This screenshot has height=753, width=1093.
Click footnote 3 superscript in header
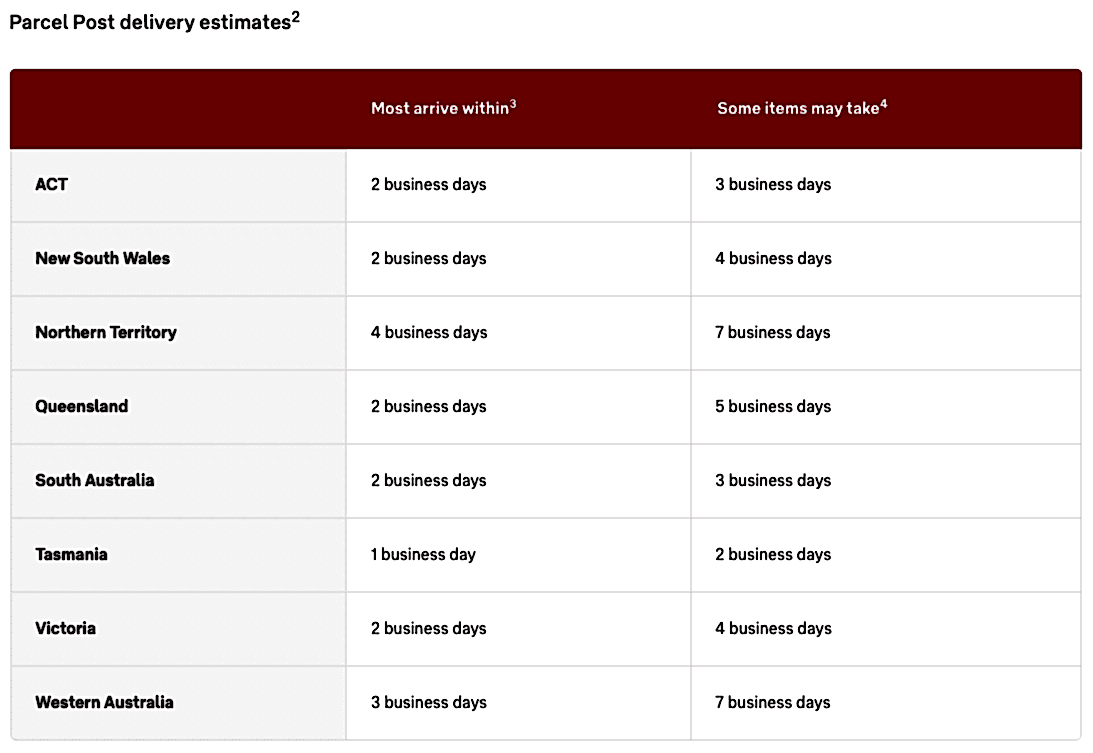[x=513, y=104]
